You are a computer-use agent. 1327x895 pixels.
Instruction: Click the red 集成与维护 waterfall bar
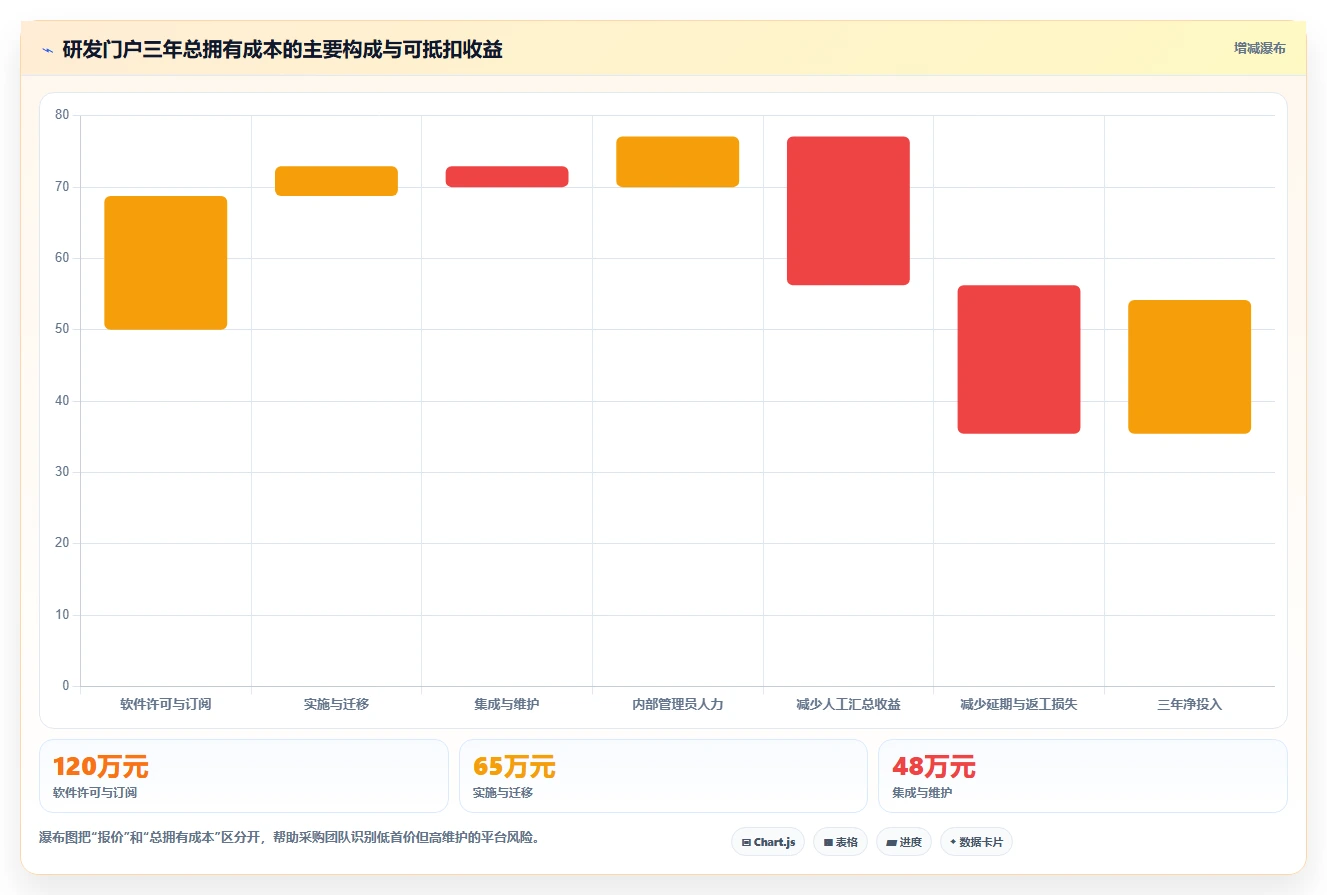pyautogui.click(x=507, y=177)
